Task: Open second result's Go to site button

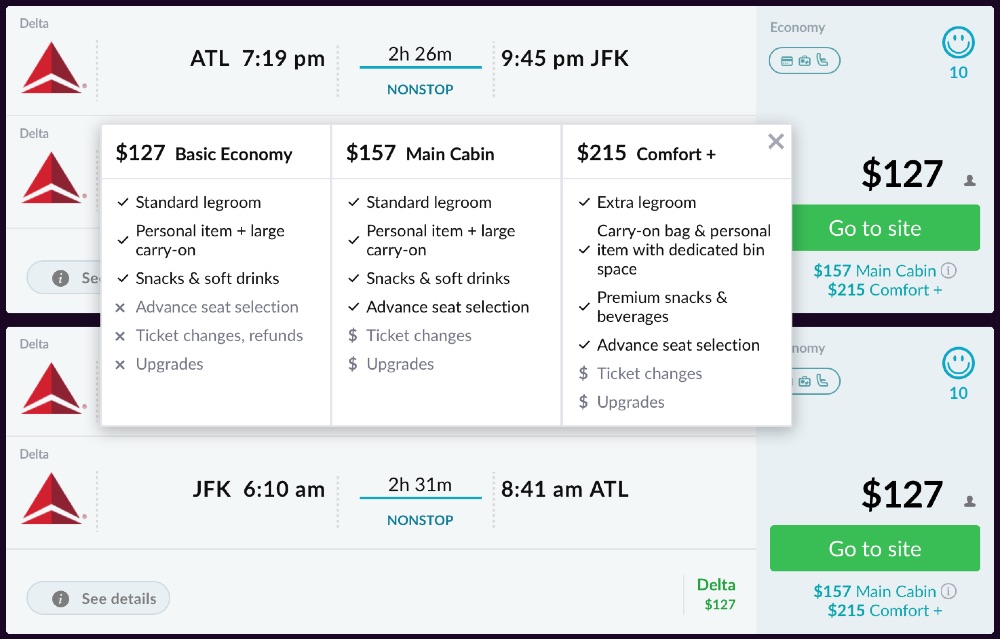Action: (x=874, y=549)
